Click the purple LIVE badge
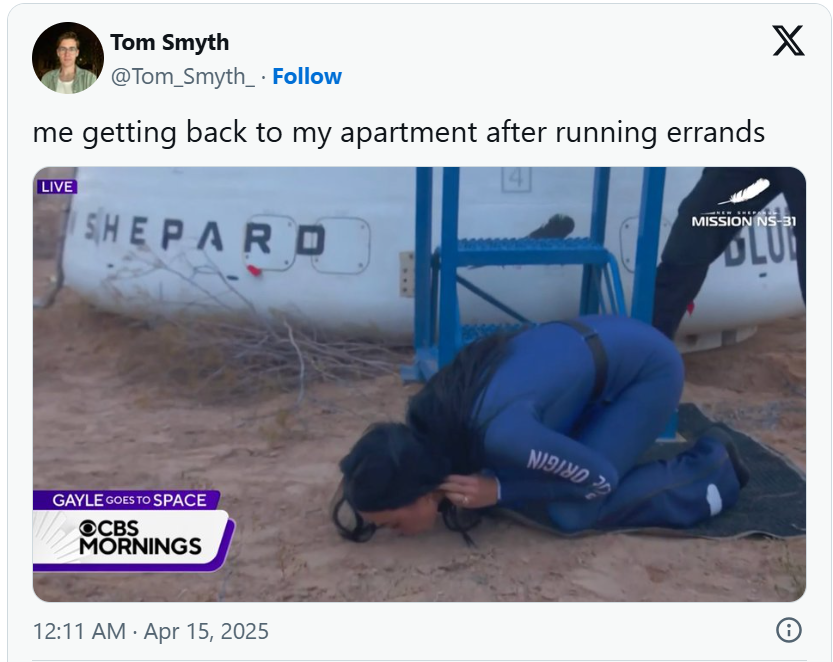This screenshot has width=833, height=662. tap(57, 187)
